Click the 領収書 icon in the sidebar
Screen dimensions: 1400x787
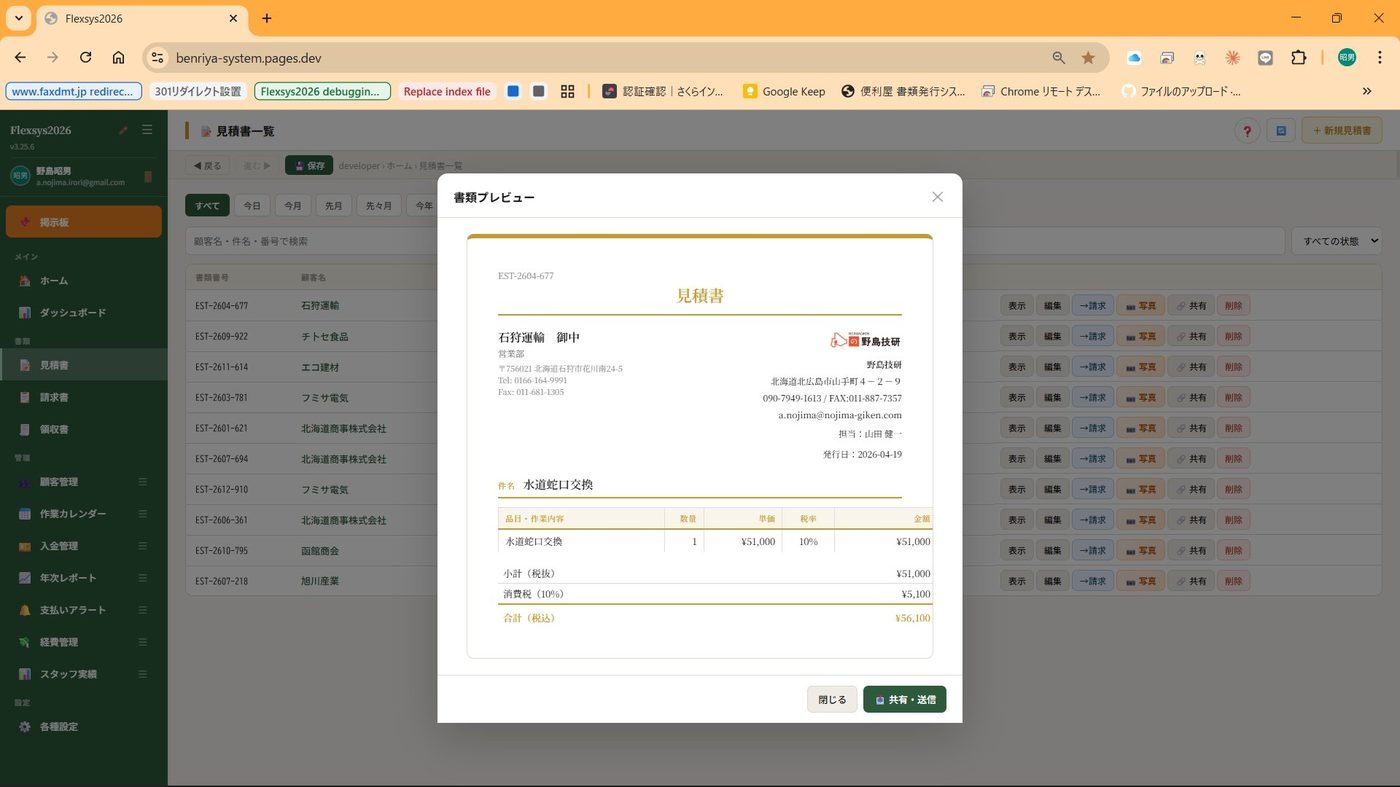pos(25,430)
